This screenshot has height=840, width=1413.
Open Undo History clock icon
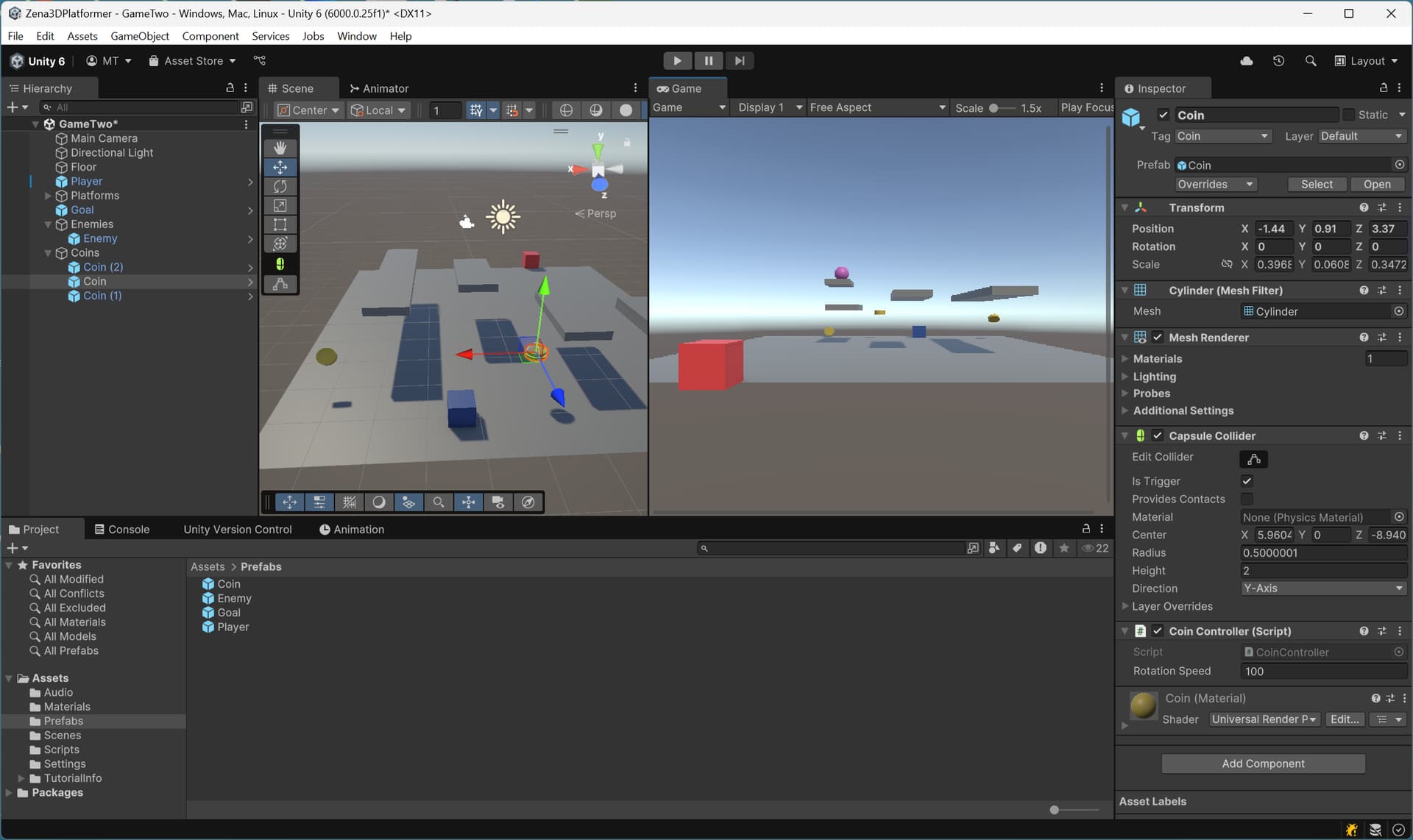pyautogui.click(x=1278, y=61)
